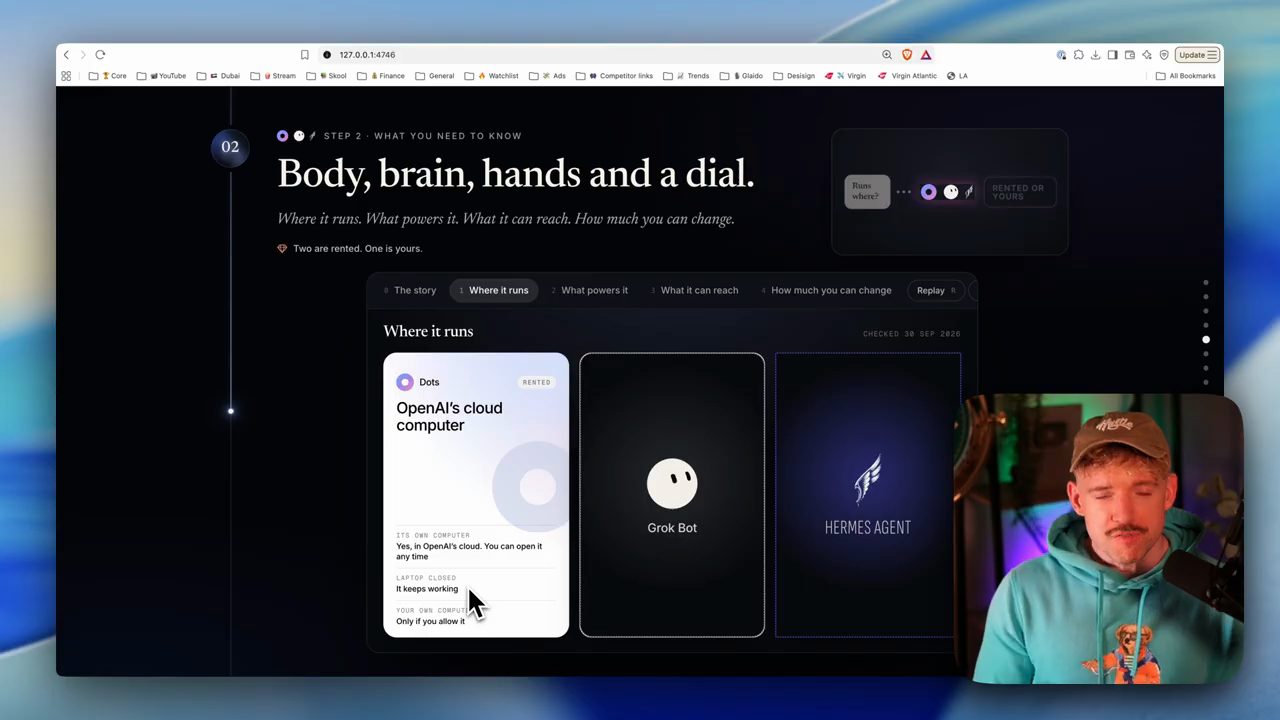Open the Glaido bookmarks folder
Viewport: 1280px width, 720px height.
pyautogui.click(x=742, y=76)
